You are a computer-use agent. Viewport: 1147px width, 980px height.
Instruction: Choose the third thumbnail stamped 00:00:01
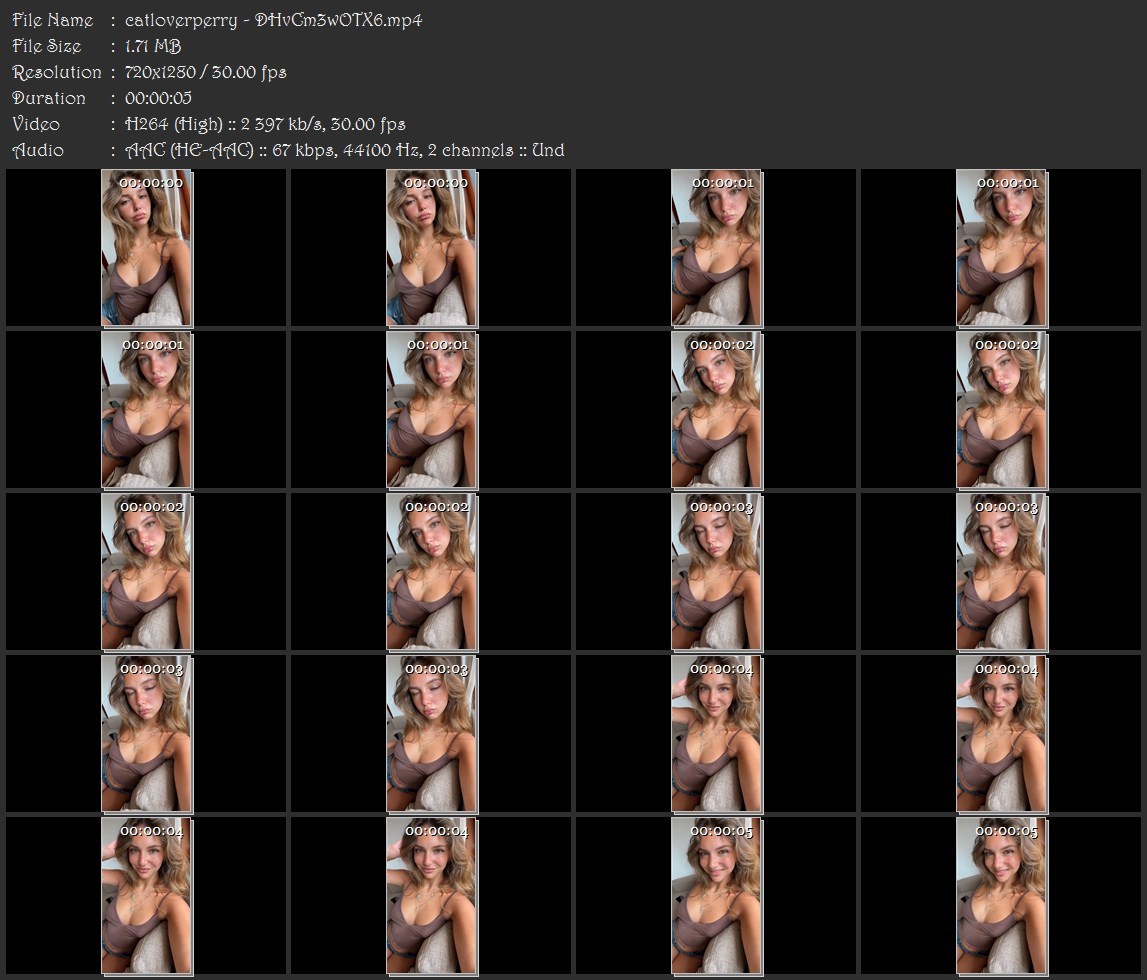coord(146,410)
